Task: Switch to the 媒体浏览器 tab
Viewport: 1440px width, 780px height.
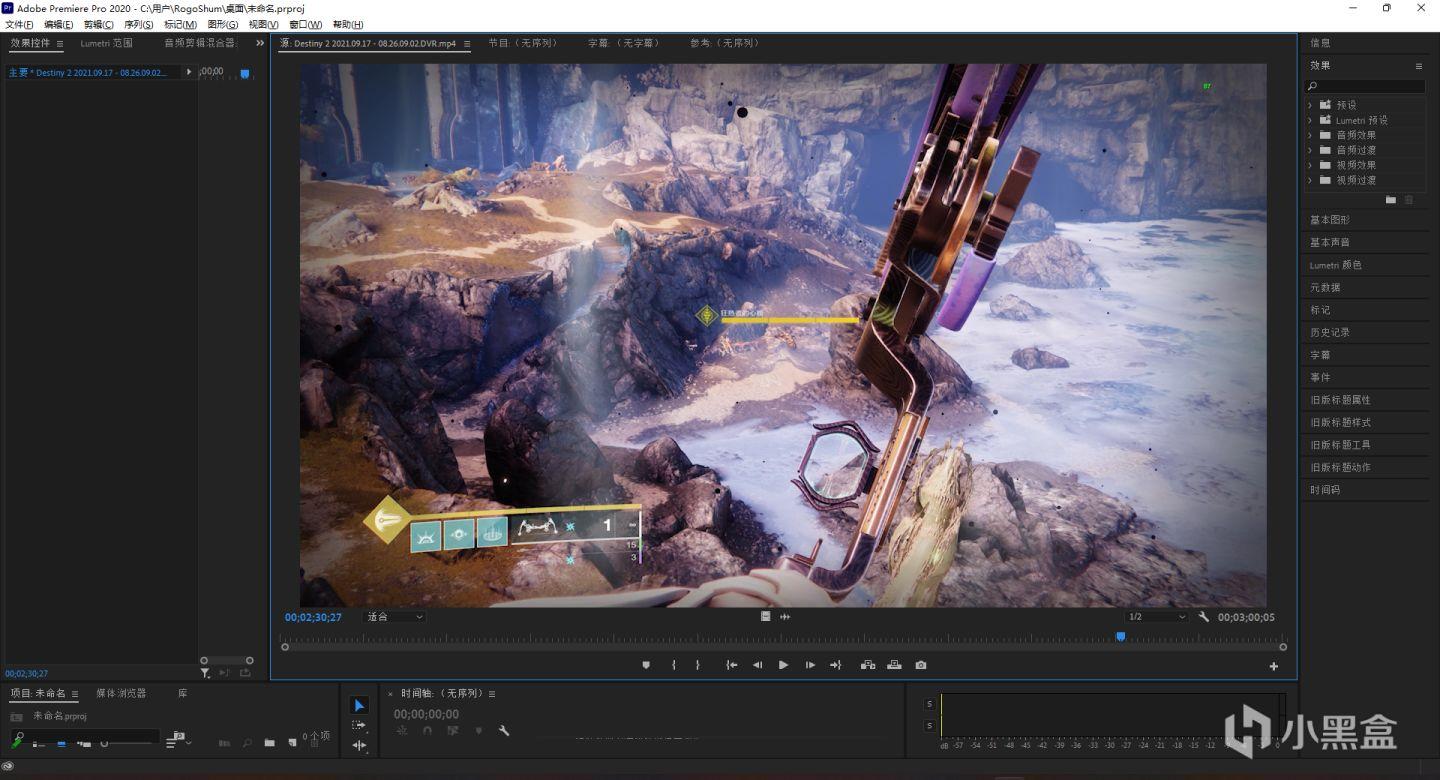Action: tap(121, 693)
